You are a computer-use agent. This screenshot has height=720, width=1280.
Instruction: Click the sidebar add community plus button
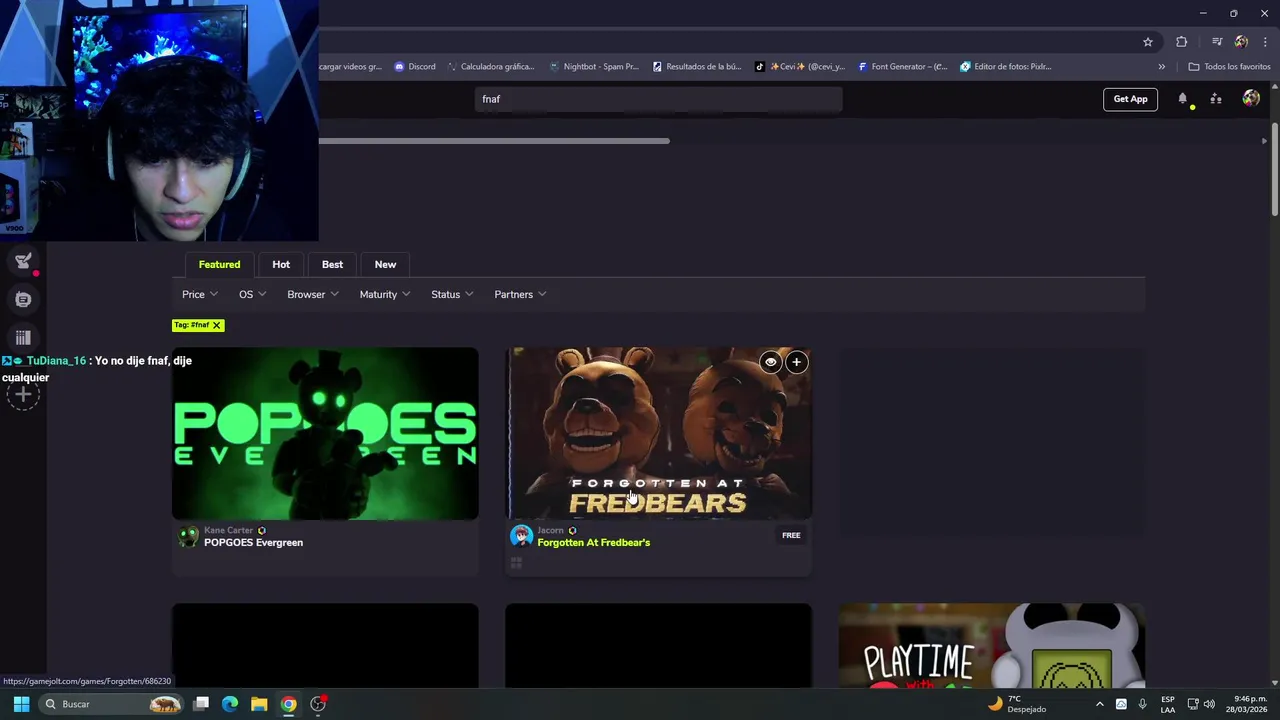pos(23,395)
